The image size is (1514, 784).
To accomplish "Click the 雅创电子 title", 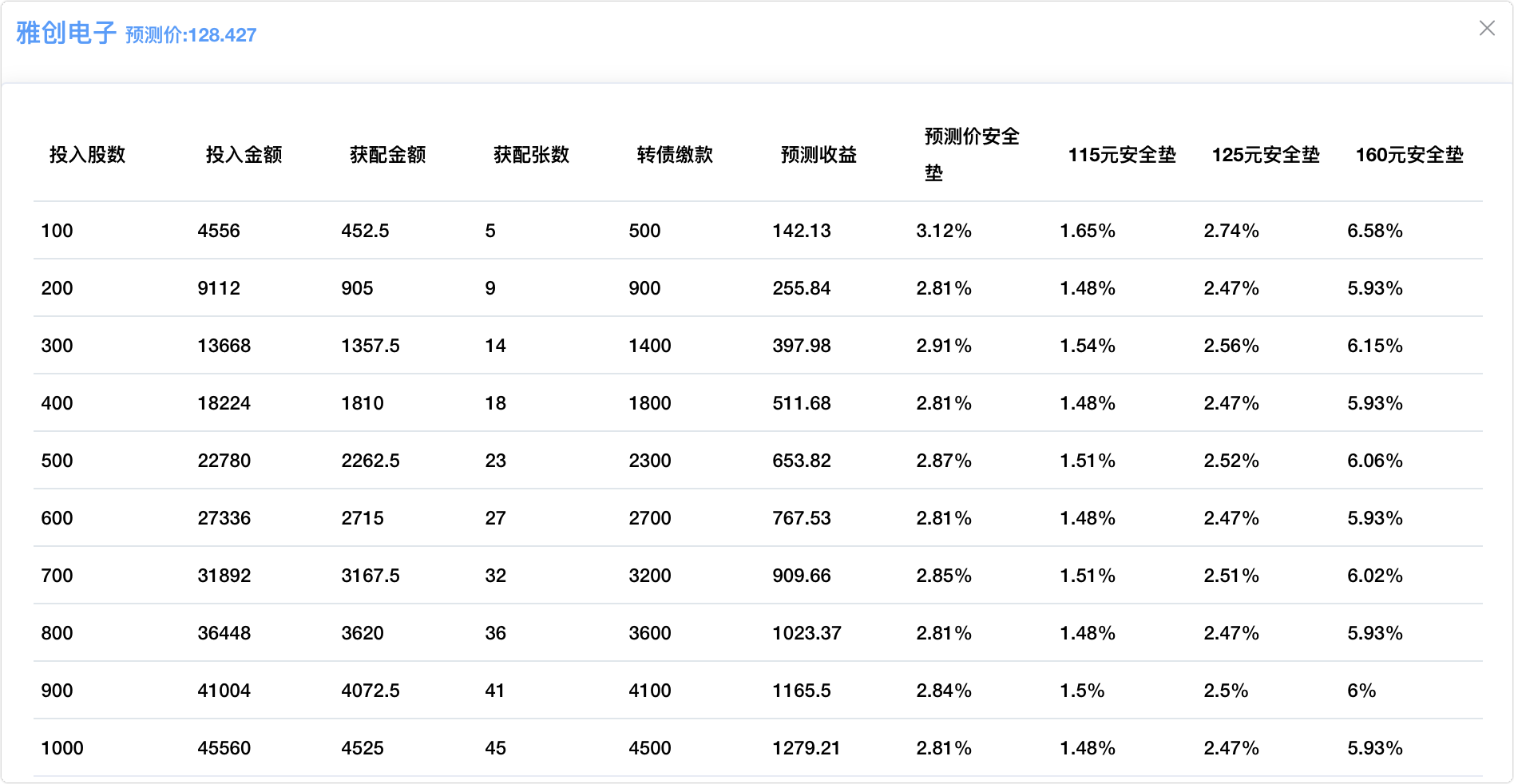I will 66,33.
